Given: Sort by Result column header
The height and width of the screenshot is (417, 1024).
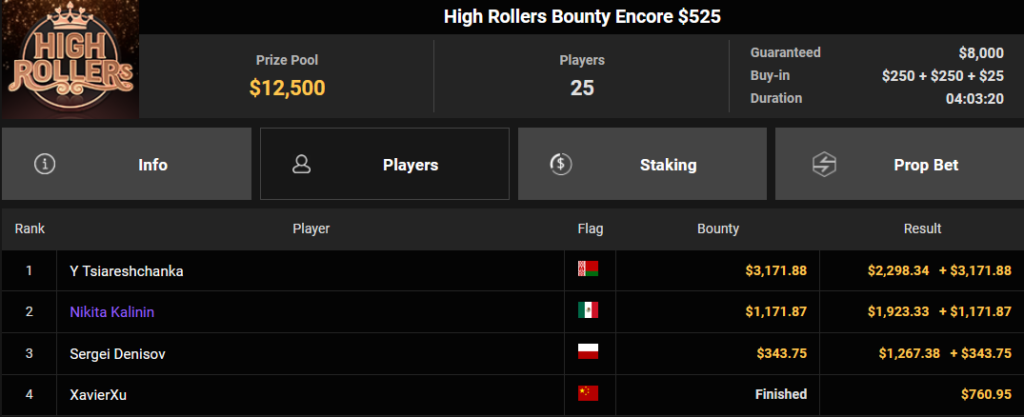Looking at the screenshot, I should point(922,229).
